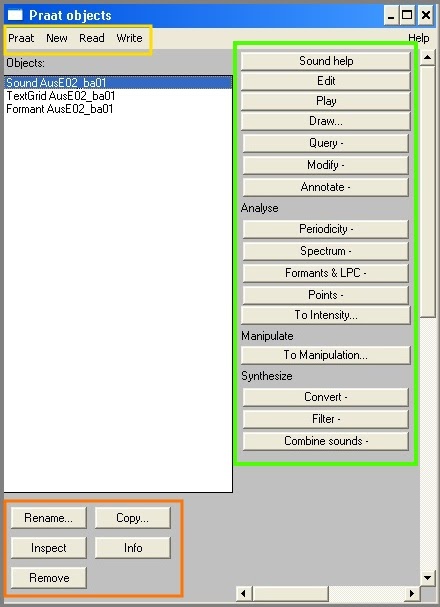
Task: Click the vertical scrollbar down arrow
Action: click(428, 578)
